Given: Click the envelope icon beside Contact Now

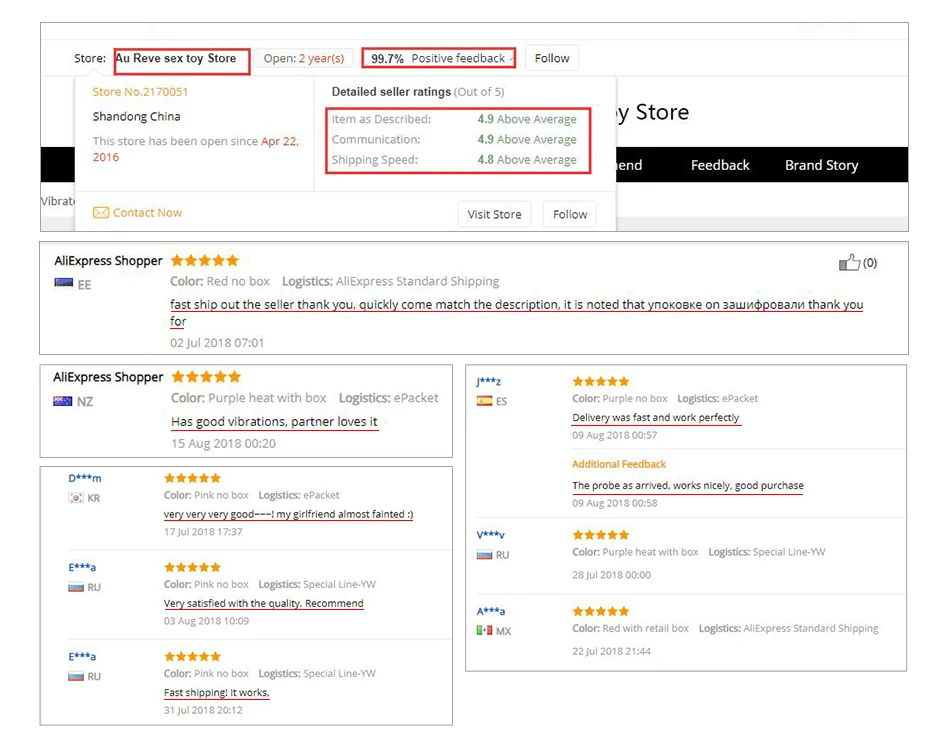Looking at the screenshot, I should (x=101, y=213).
